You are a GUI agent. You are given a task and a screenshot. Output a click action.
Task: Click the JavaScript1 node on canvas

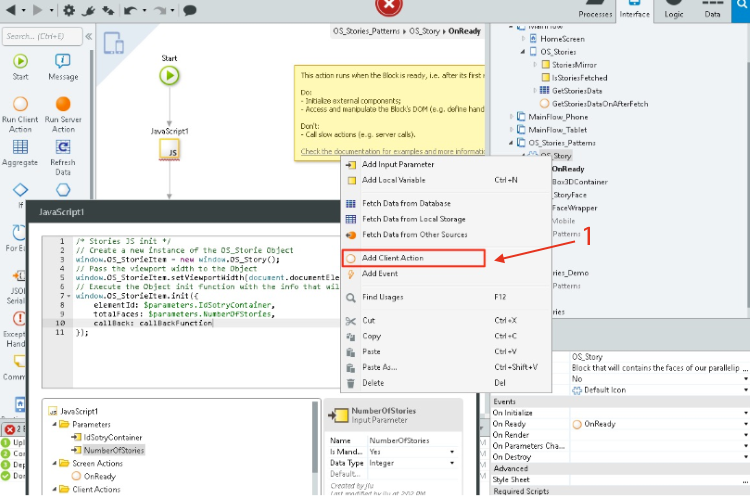[169, 150]
